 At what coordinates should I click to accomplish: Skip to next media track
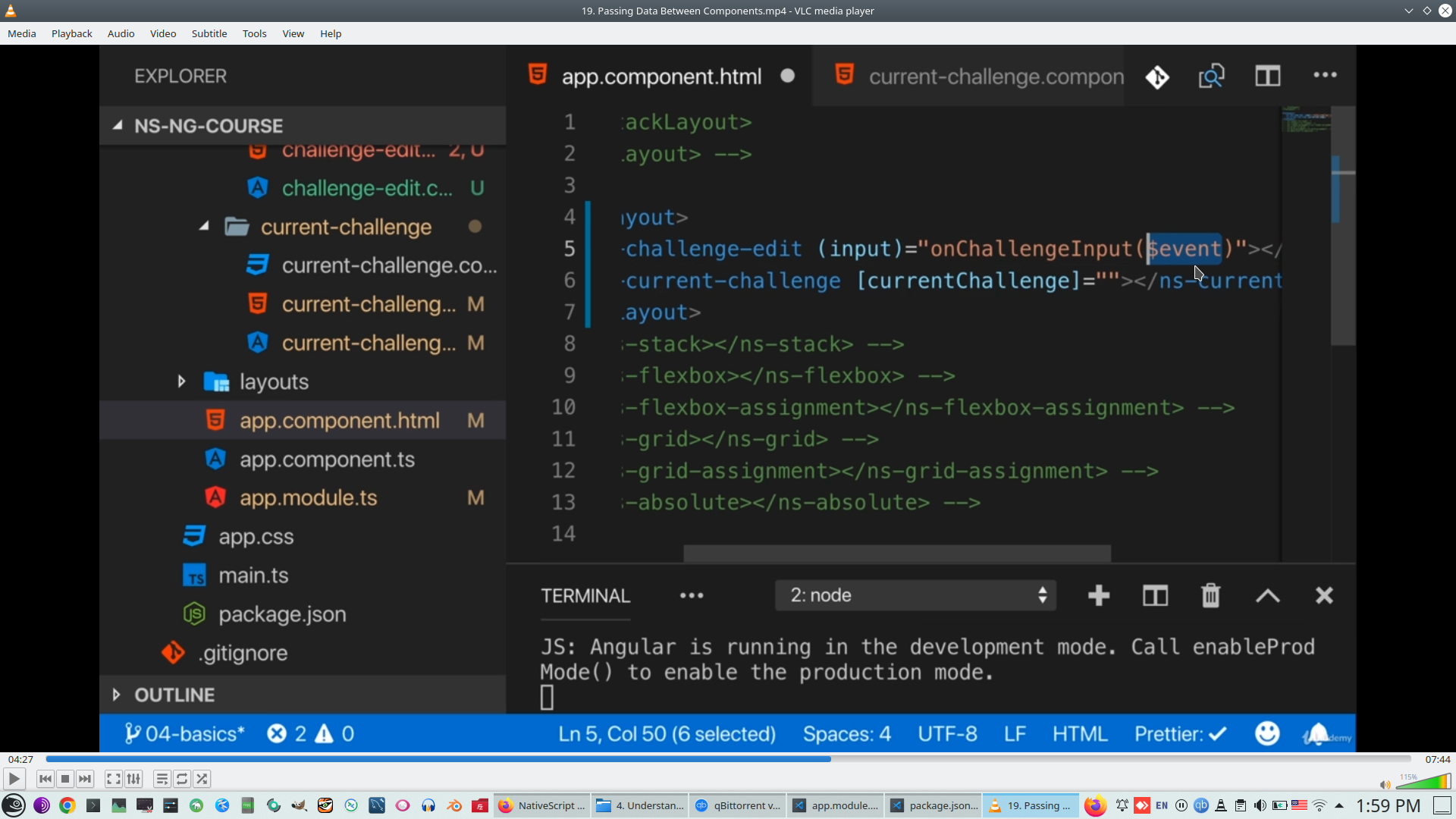(85, 779)
